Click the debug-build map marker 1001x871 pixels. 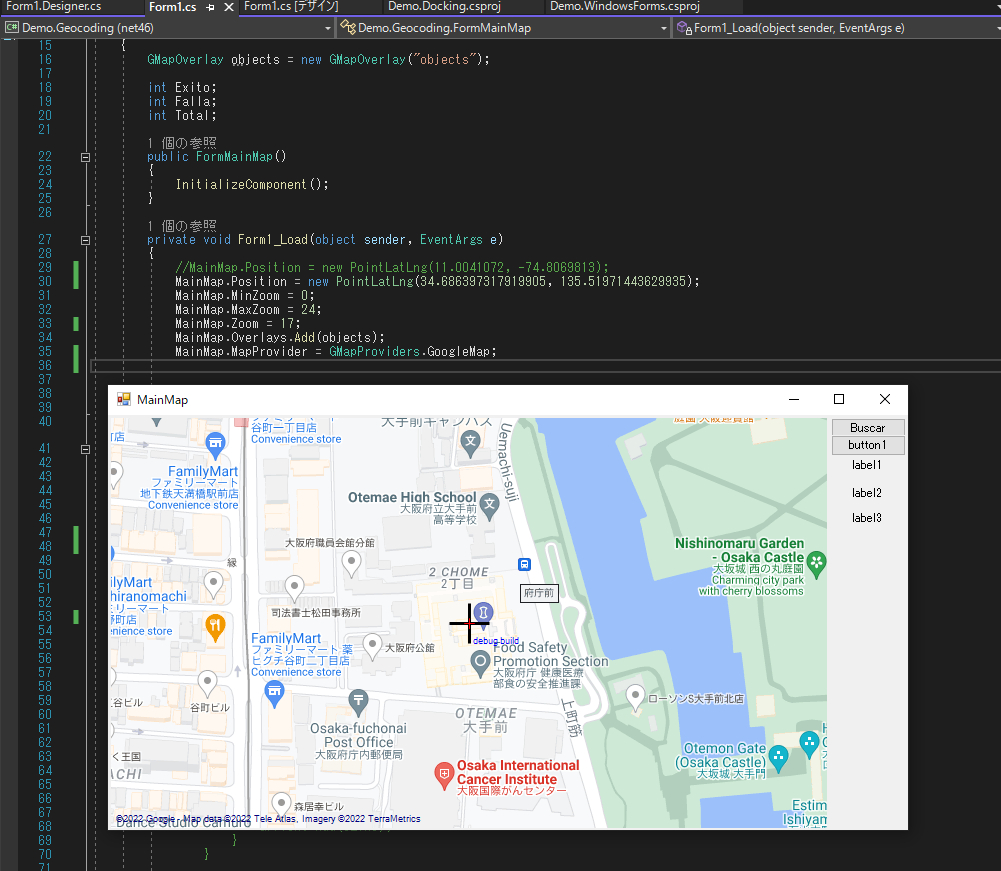pyautogui.click(x=483, y=611)
